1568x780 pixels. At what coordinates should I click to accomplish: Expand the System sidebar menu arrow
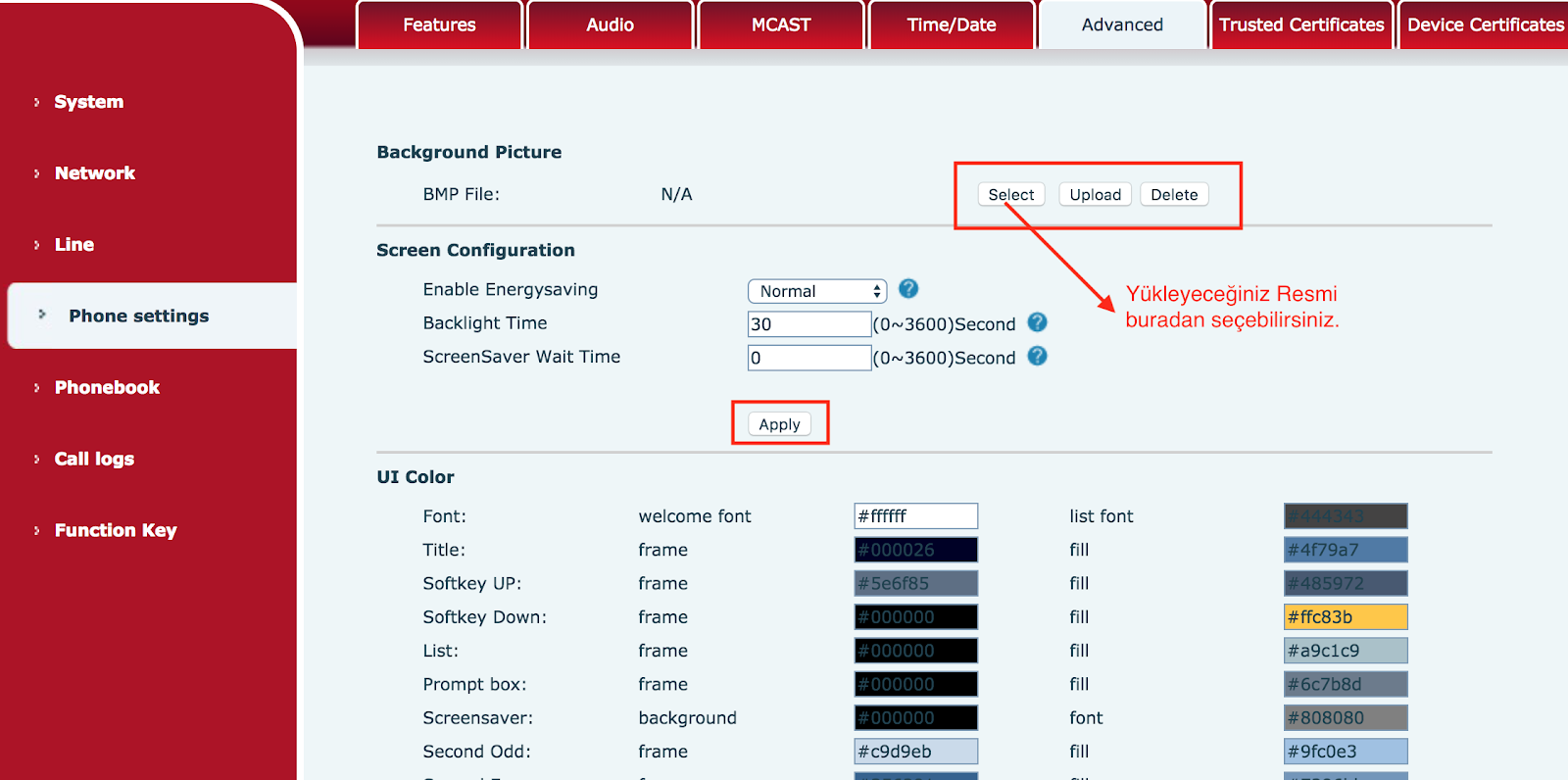coord(37,102)
